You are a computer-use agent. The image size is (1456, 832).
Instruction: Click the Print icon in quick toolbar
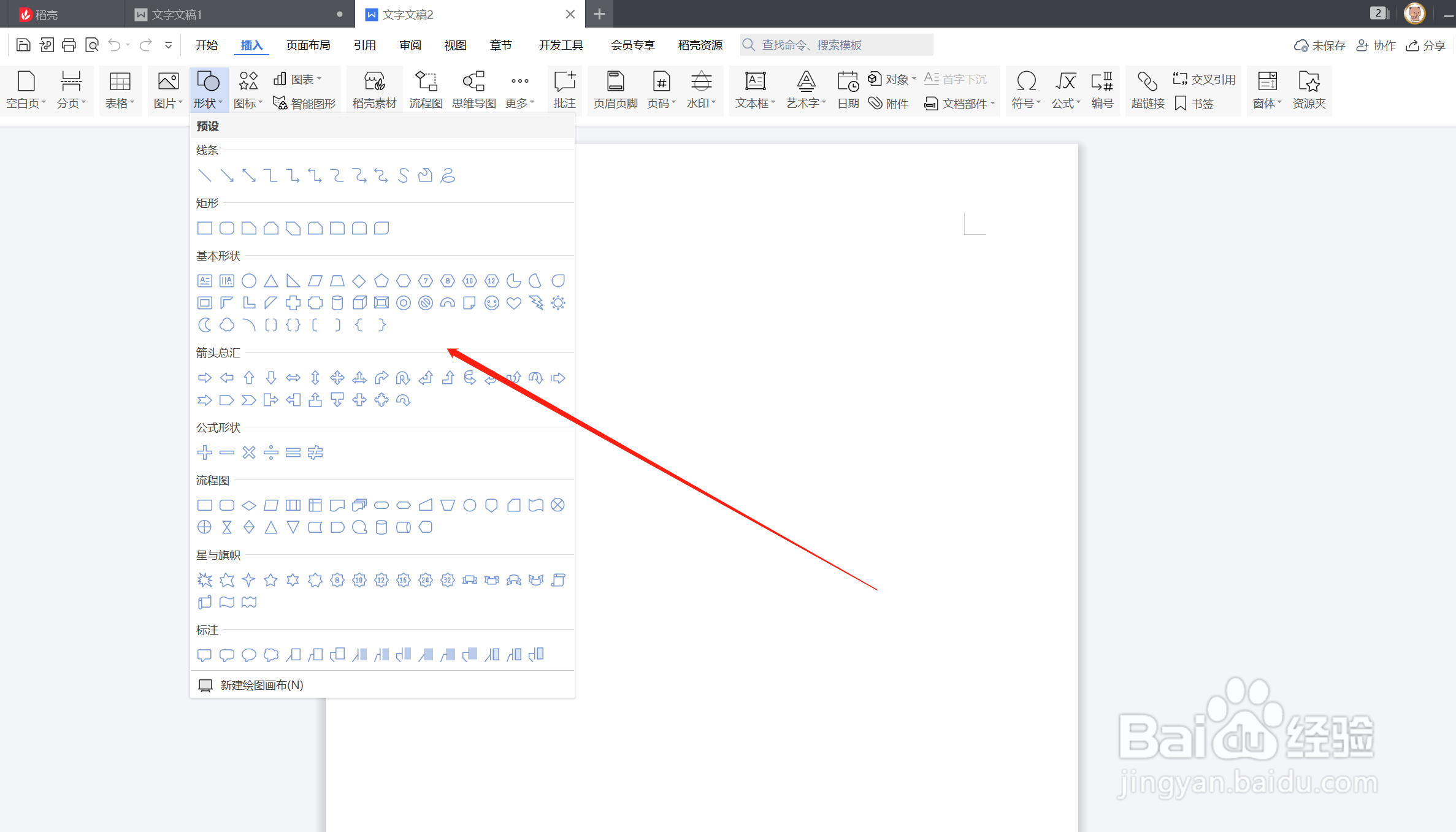pyautogui.click(x=69, y=45)
